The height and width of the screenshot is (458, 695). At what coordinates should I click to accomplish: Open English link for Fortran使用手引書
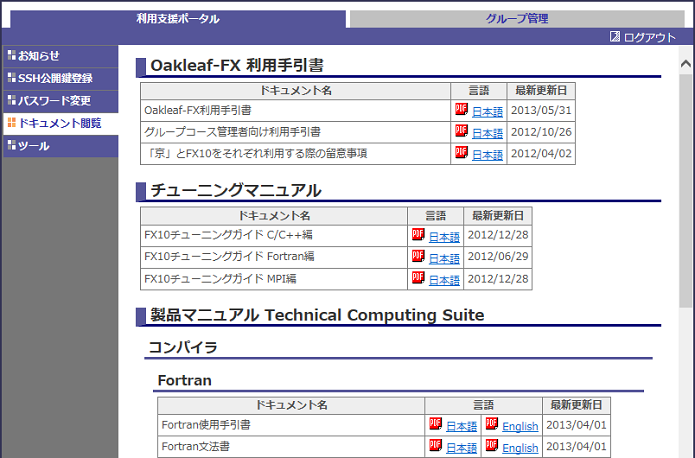(520, 426)
